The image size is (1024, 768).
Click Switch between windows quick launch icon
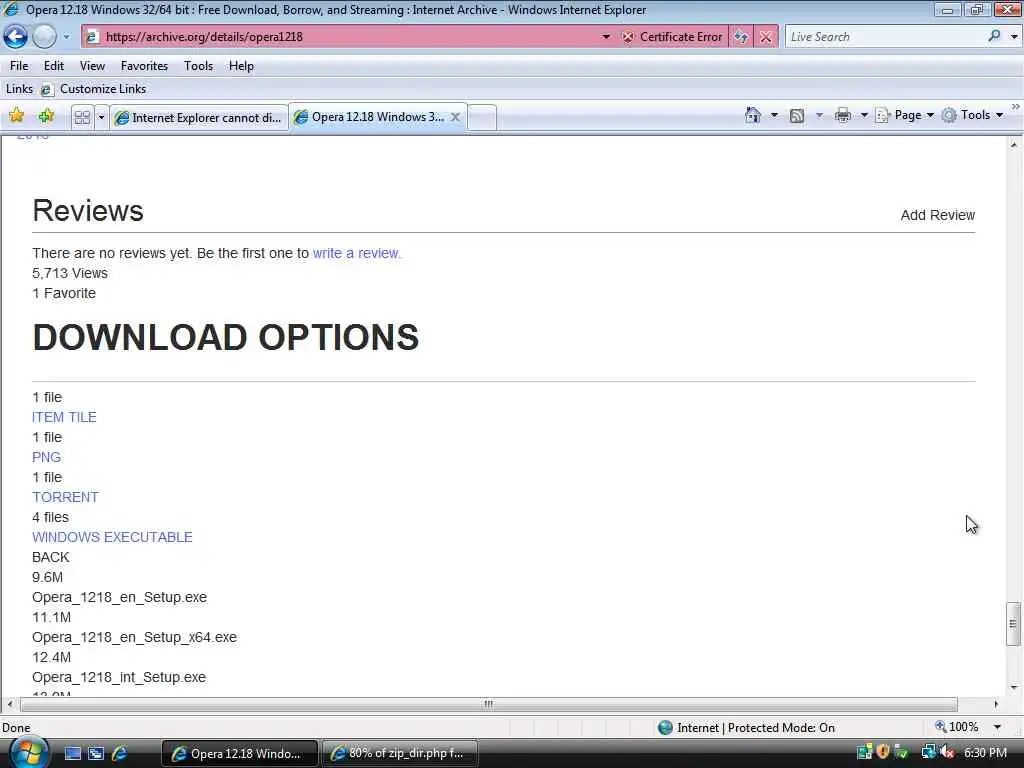pos(96,754)
